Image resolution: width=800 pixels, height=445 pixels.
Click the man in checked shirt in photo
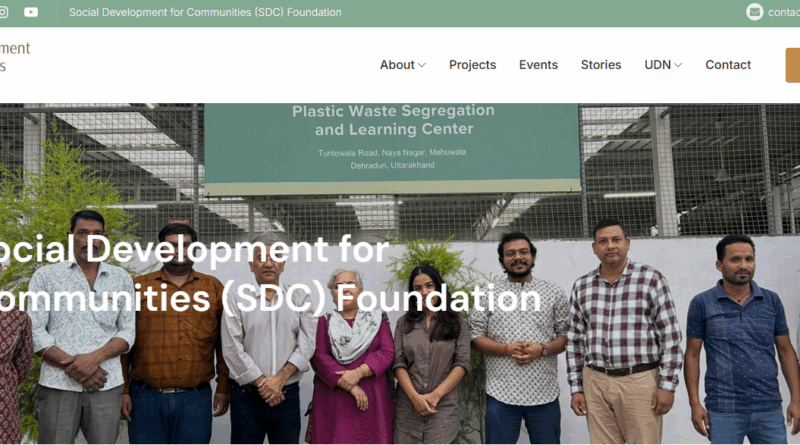[x=623, y=332]
